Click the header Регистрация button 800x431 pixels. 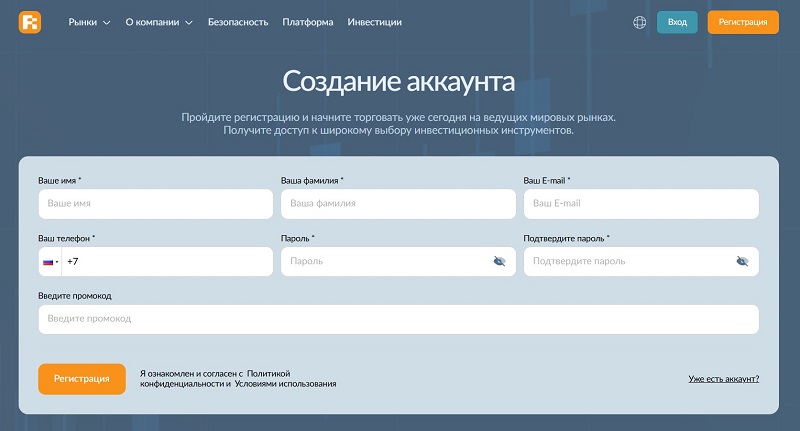pyautogui.click(x=742, y=22)
